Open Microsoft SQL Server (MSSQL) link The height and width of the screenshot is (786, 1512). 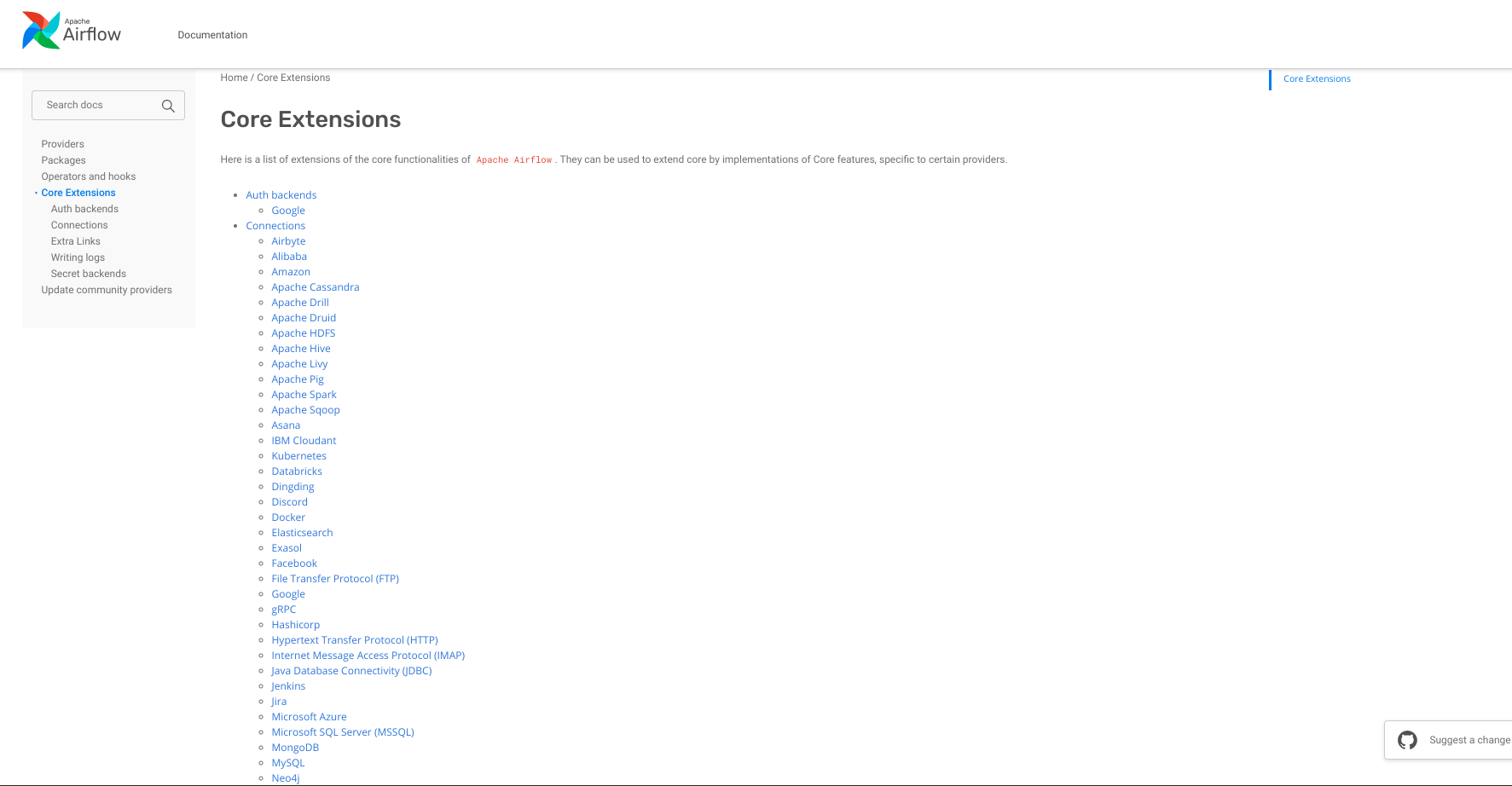[343, 732]
